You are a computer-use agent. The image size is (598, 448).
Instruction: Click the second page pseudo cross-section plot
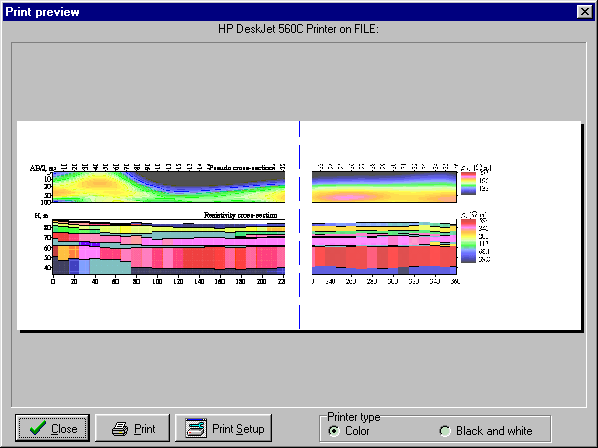click(384, 187)
